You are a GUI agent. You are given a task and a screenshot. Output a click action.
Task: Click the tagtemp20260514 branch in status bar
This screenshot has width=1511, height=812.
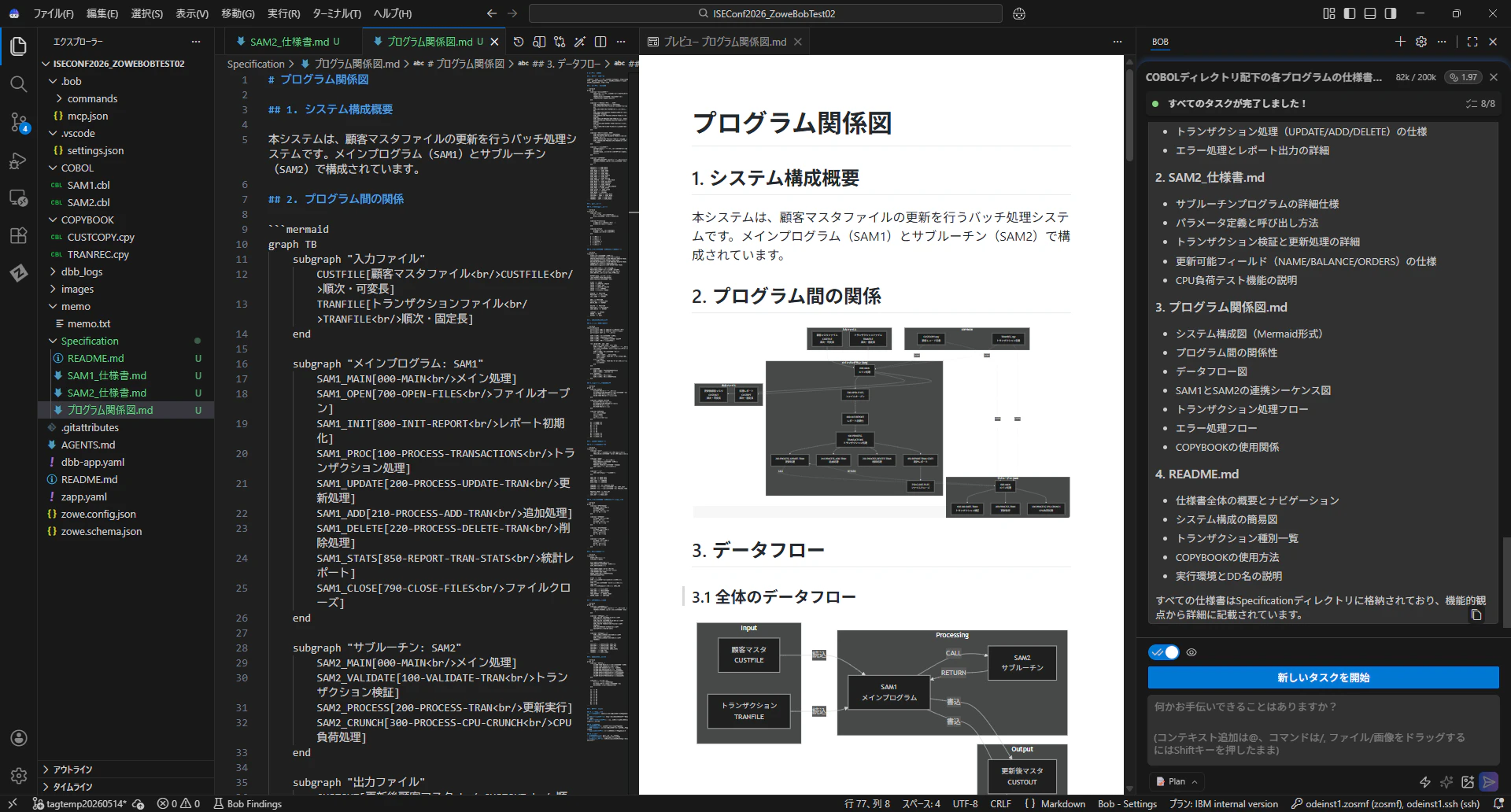(79, 804)
